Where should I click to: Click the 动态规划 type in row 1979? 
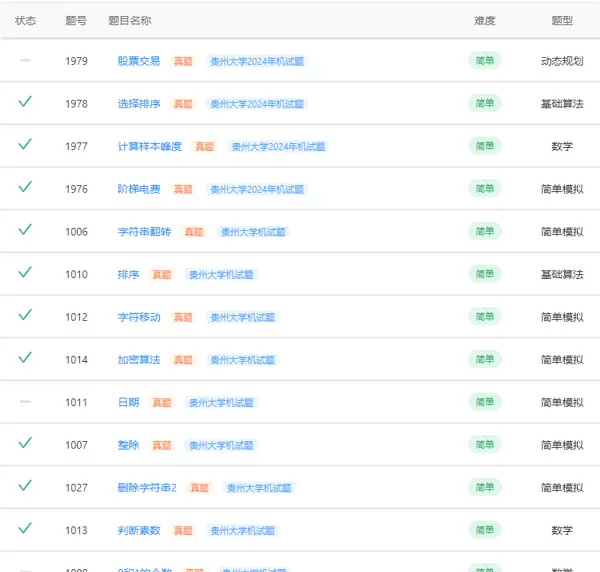(x=562, y=61)
